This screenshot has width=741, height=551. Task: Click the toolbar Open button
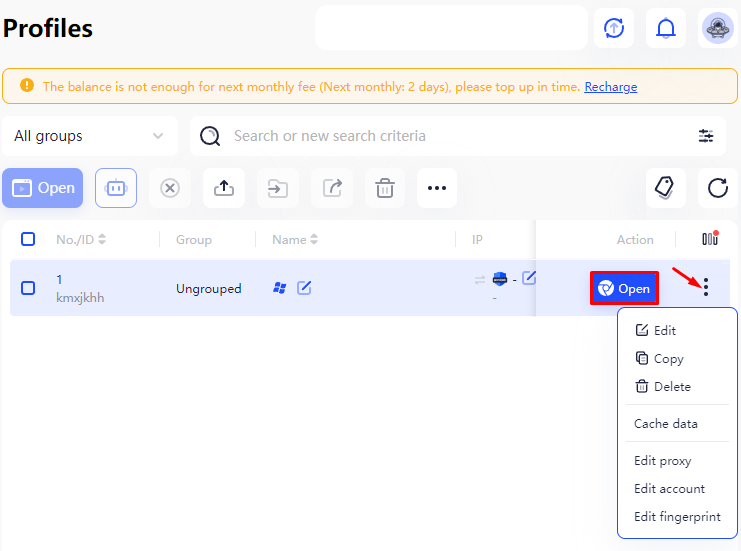(x=43, y=188)
